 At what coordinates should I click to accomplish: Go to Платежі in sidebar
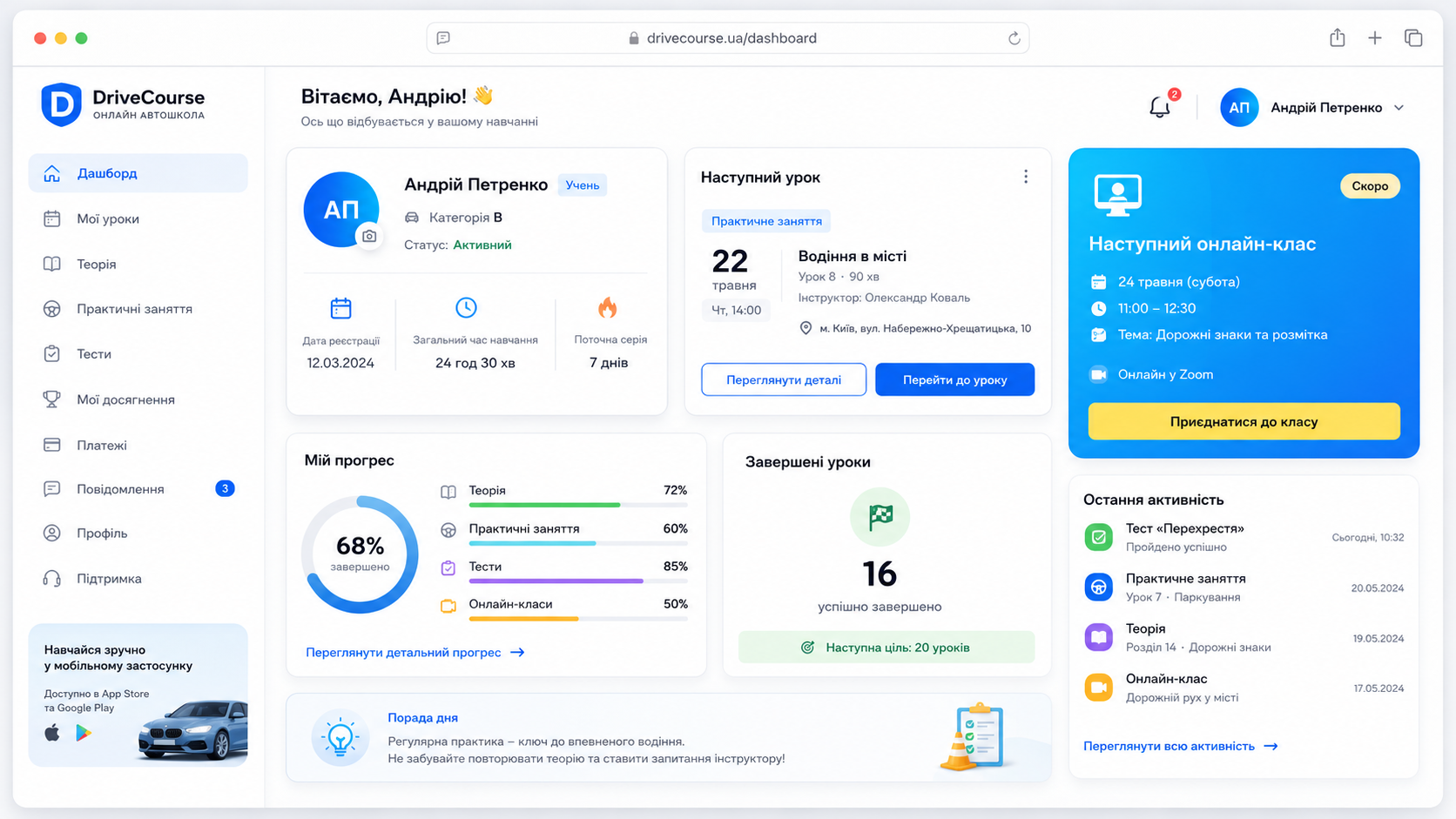[x=138, y=445]
